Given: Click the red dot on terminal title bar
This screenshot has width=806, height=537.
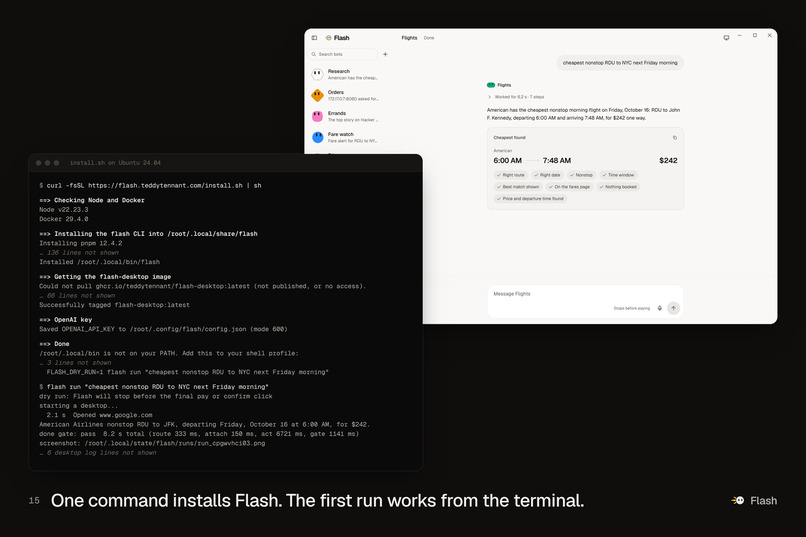Looking at the screenshot, I should coord(38,163).
